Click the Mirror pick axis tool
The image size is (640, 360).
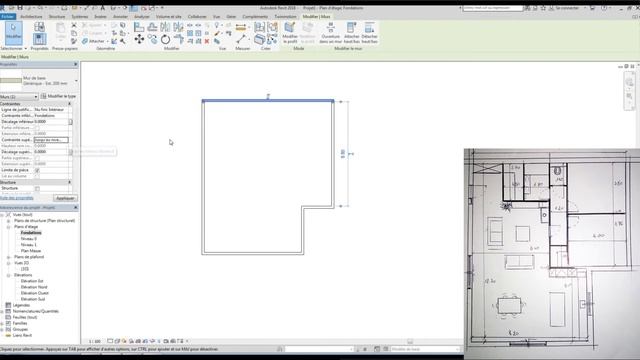pyautogui.click(x=165, y=27)
